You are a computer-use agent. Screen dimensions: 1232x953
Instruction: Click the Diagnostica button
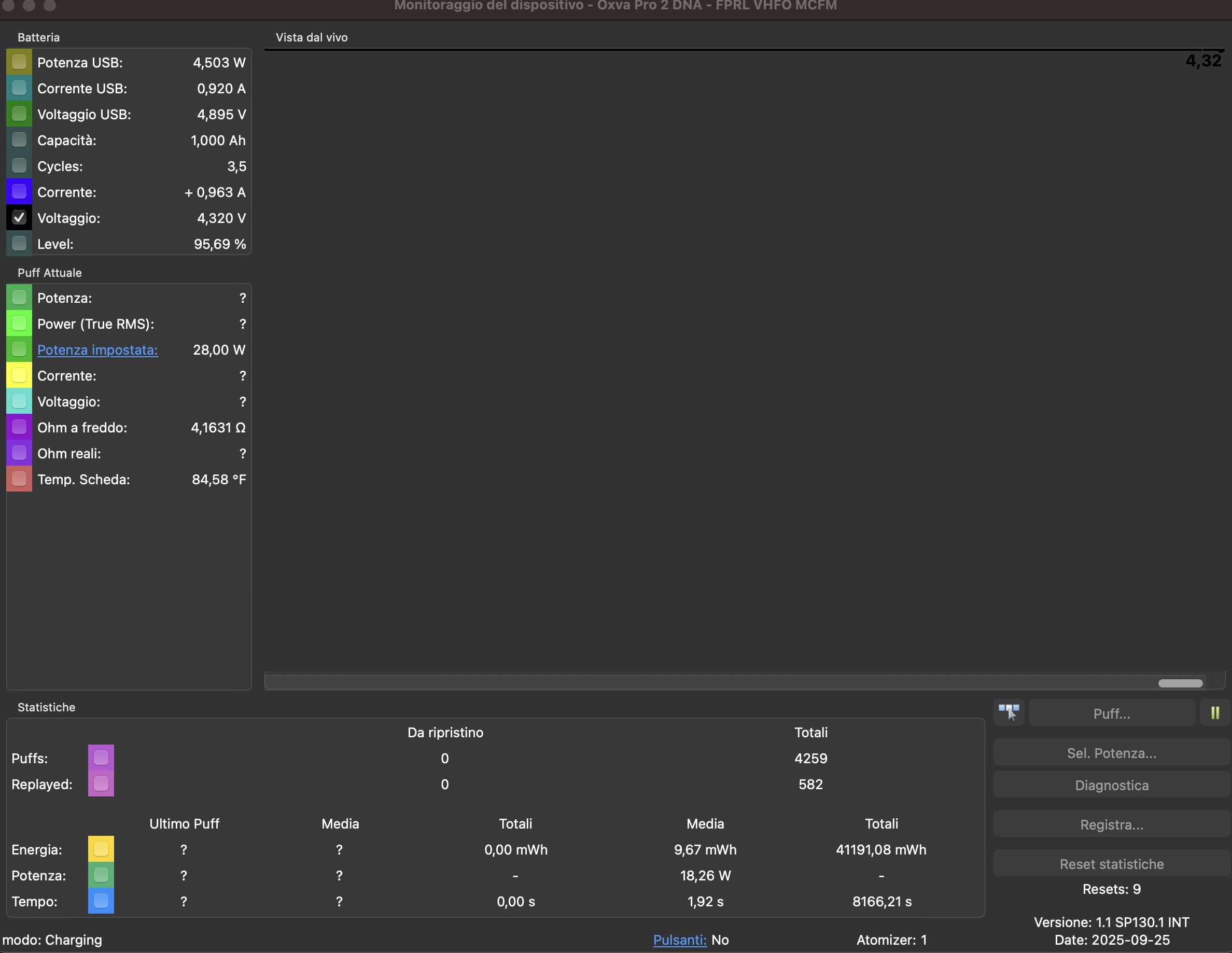(1111, 786)
